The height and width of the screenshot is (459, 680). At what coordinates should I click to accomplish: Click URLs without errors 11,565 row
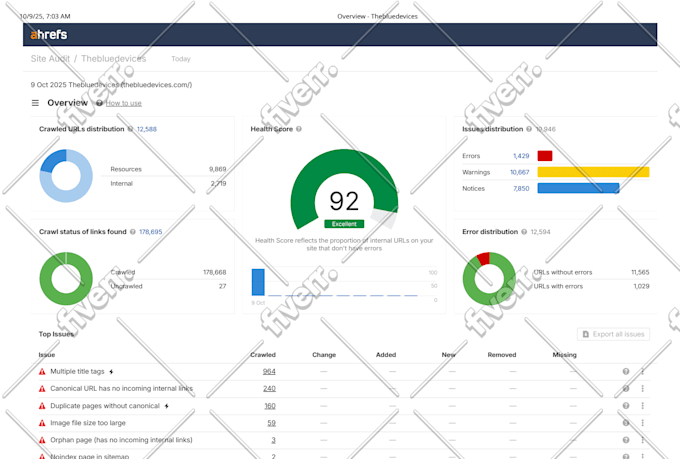click(x=591, y=272)
